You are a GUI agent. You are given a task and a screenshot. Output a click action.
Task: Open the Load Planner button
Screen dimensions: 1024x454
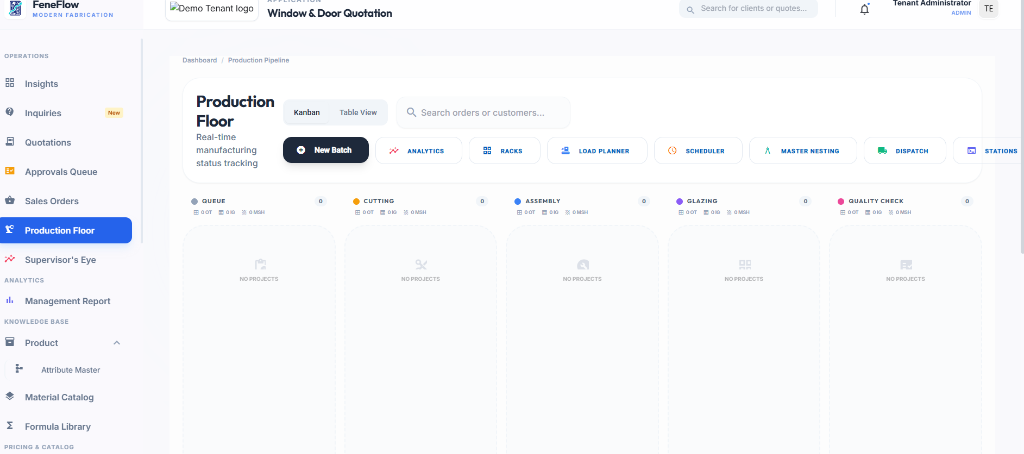pyautogui.click(x=597, y=151)
